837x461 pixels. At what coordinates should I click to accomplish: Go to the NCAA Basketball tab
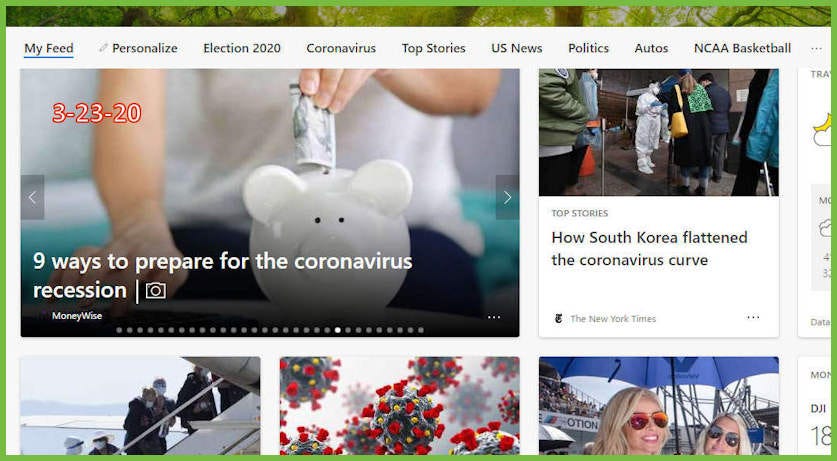pos(743,48)
